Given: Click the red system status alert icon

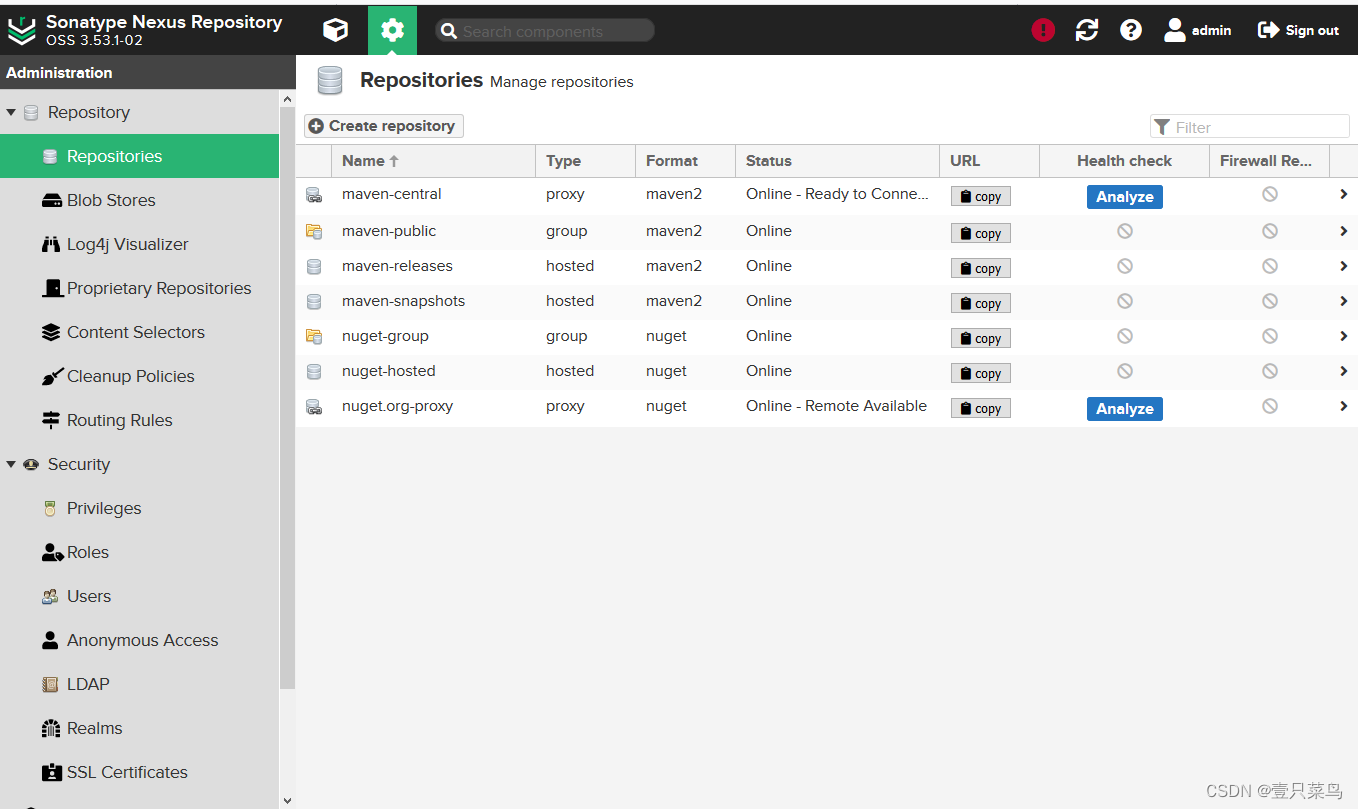Looking at the screenshot, I should (x=1043, y=30).
